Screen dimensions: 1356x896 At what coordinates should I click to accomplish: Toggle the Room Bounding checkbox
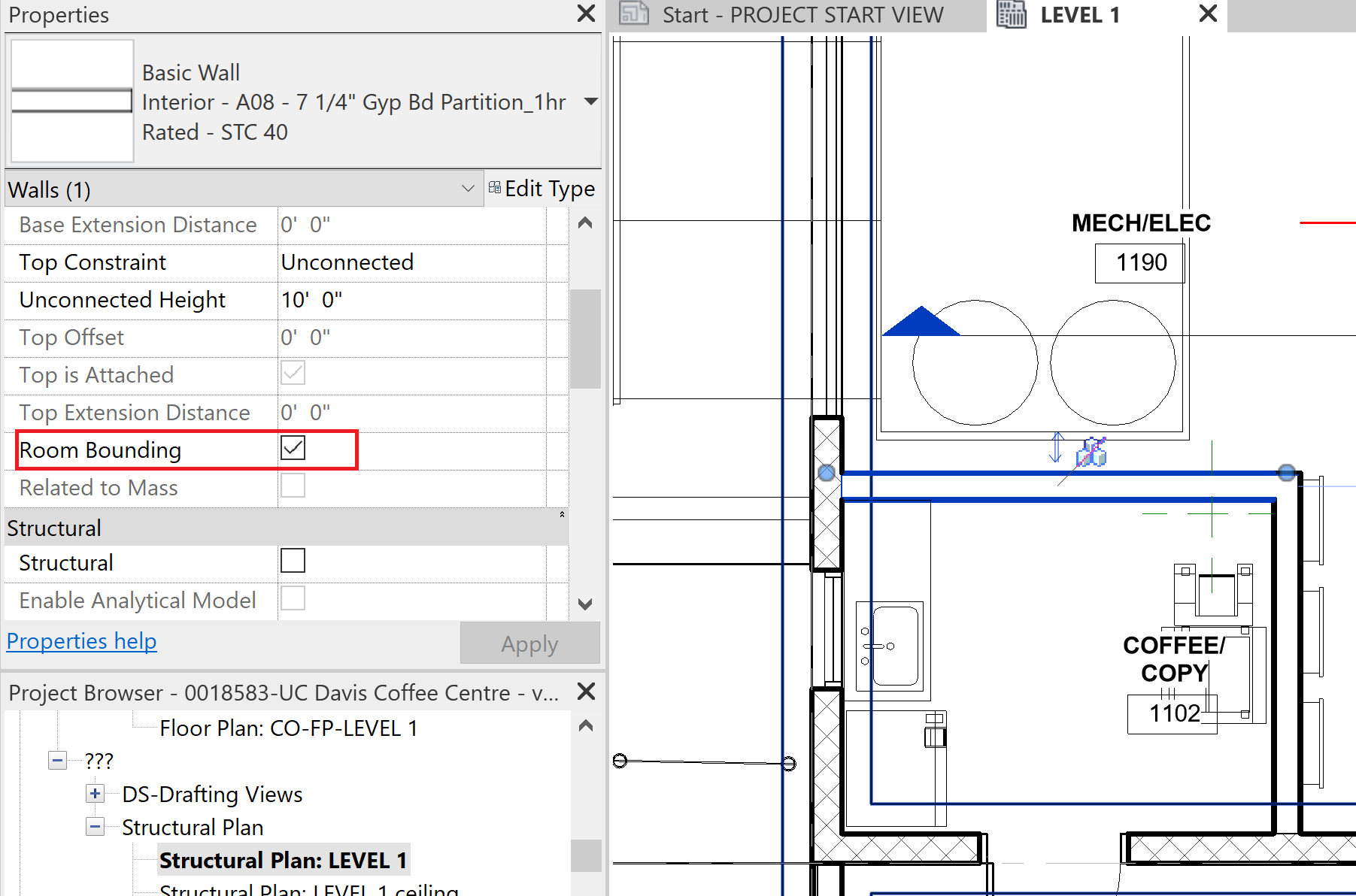[x=293, y=448]
